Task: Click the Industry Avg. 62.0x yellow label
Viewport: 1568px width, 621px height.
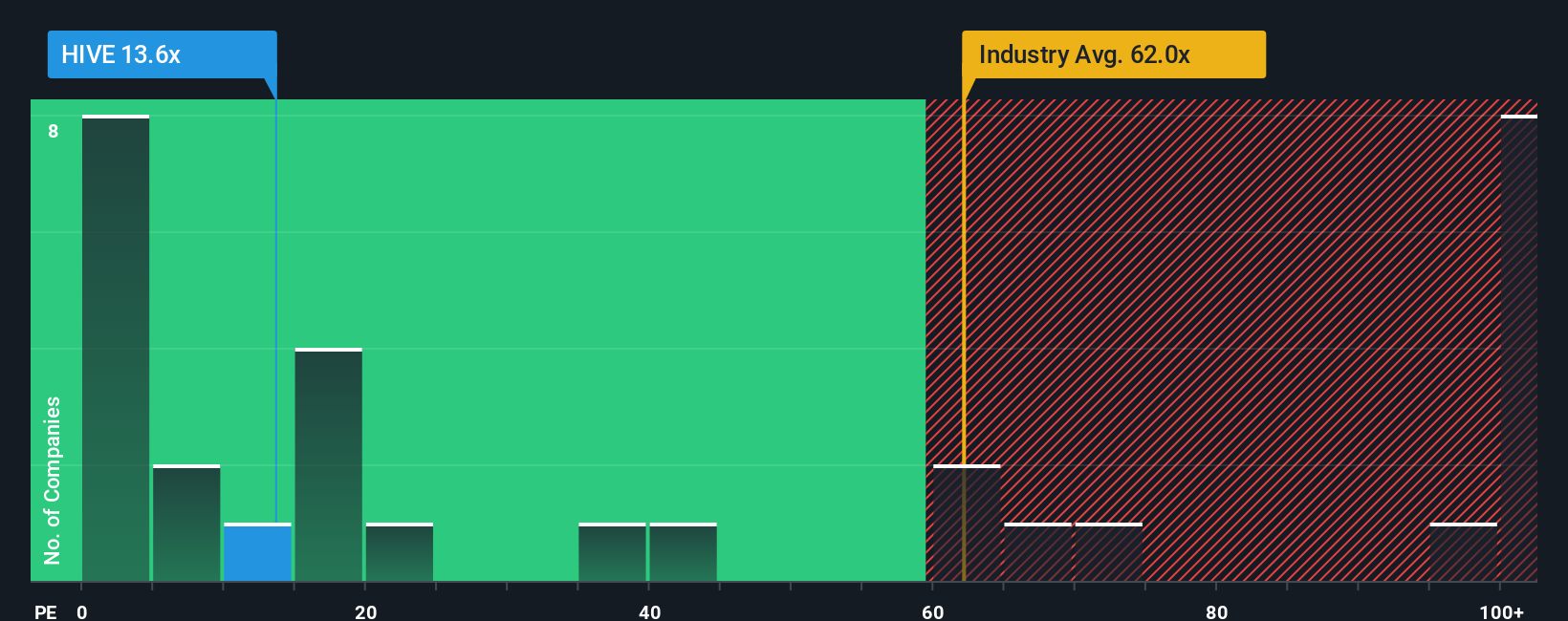Action: click(1114, 54)
